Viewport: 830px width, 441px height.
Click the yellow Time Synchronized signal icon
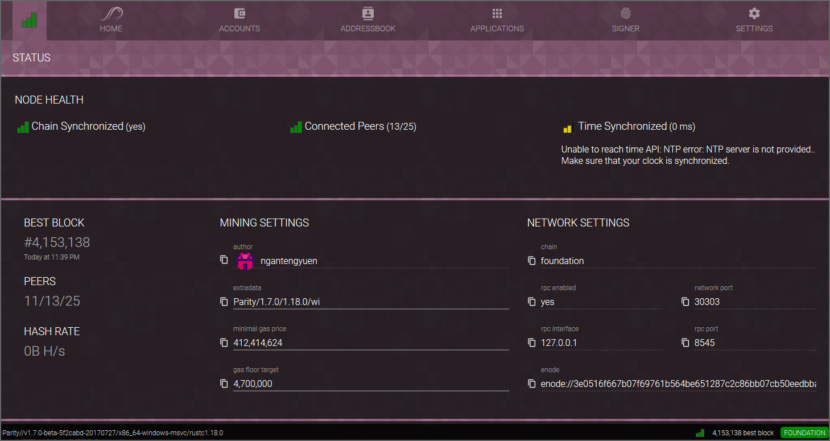[567, 128]
